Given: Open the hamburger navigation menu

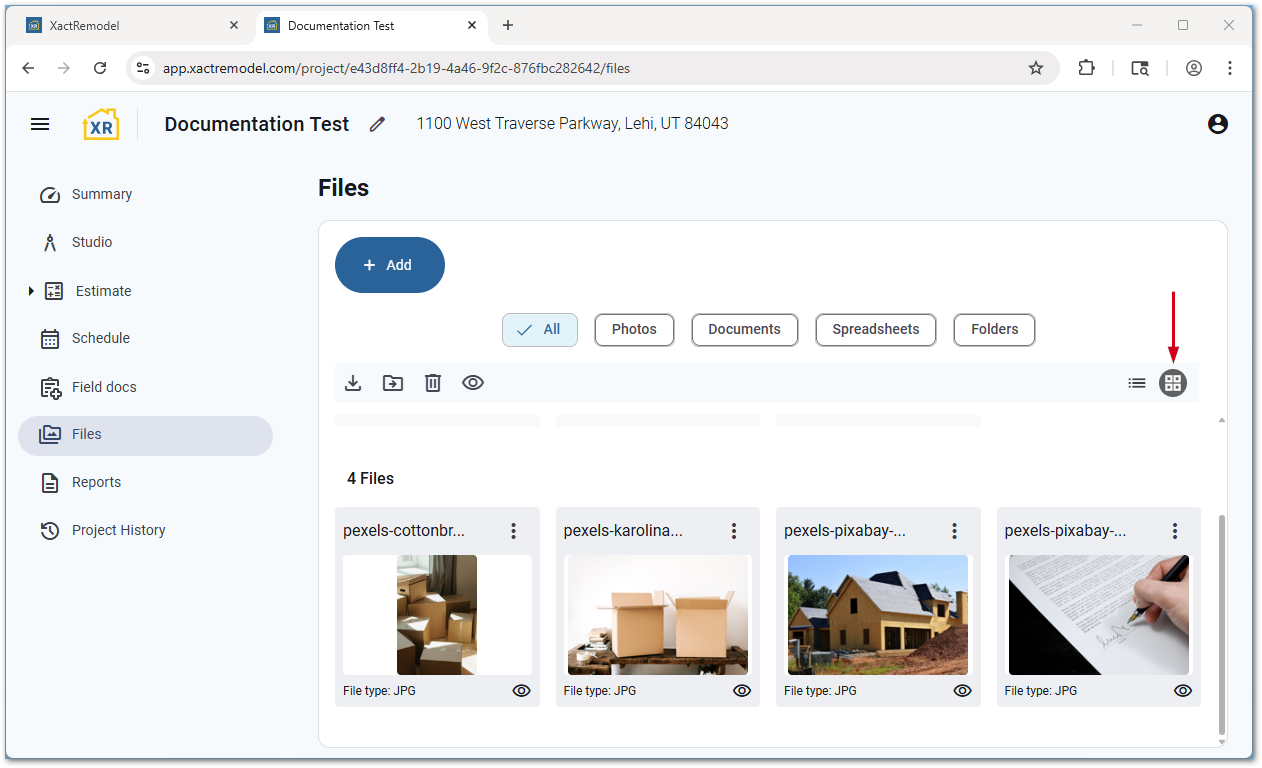Looking at the screenshot, I should pyautogui.click(x=40, y=124).
